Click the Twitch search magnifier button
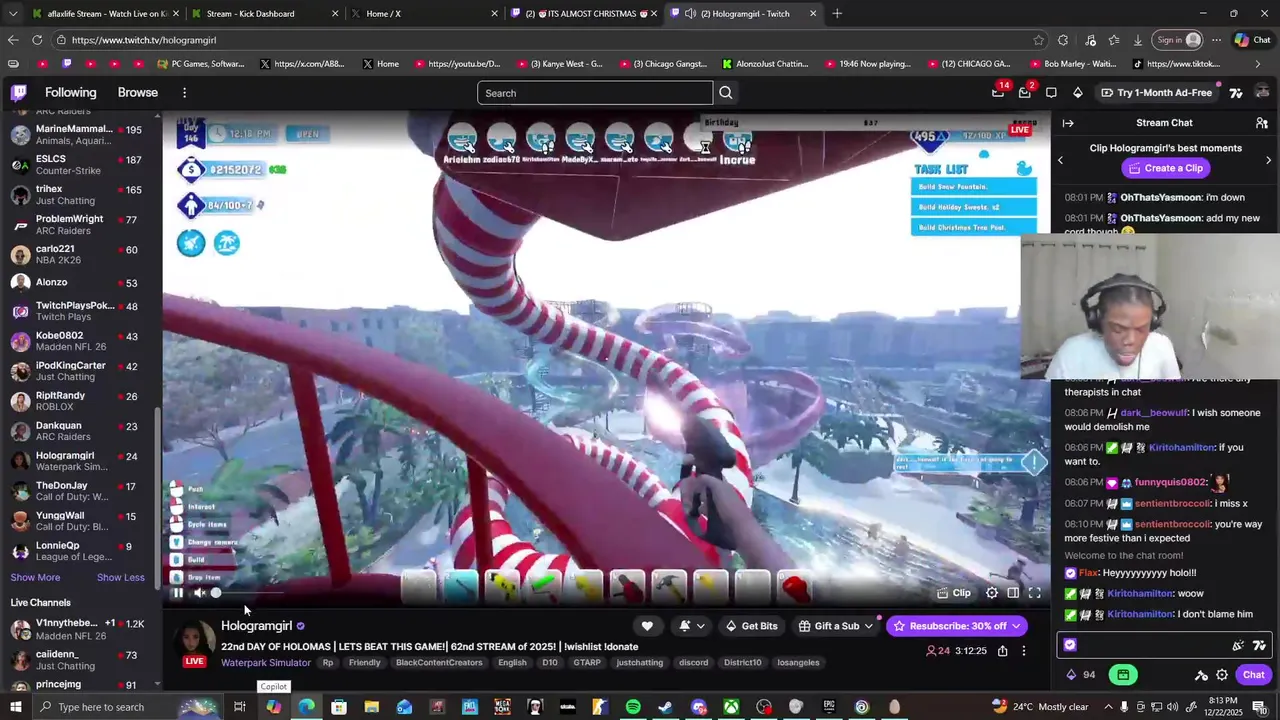This screenshot has height=720, width=1280. [726, 93]
